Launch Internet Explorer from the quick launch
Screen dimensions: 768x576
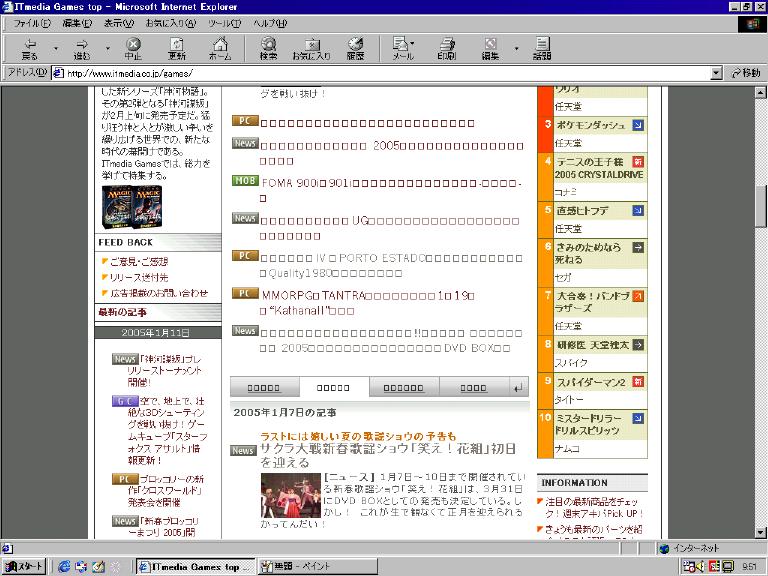pos(64,567)
